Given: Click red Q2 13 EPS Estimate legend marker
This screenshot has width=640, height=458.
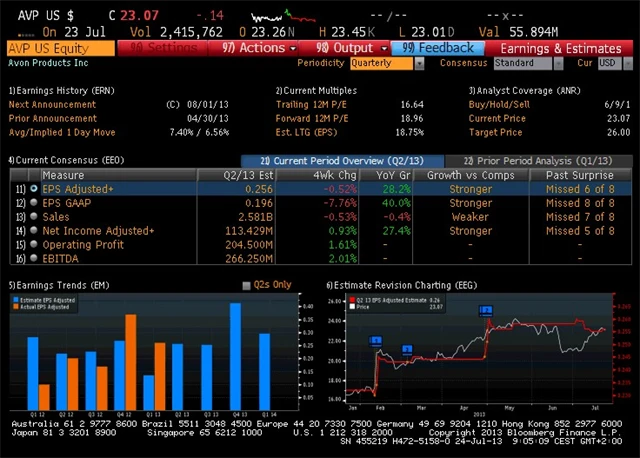Looking at the screenshot, I should click(351, 298).
